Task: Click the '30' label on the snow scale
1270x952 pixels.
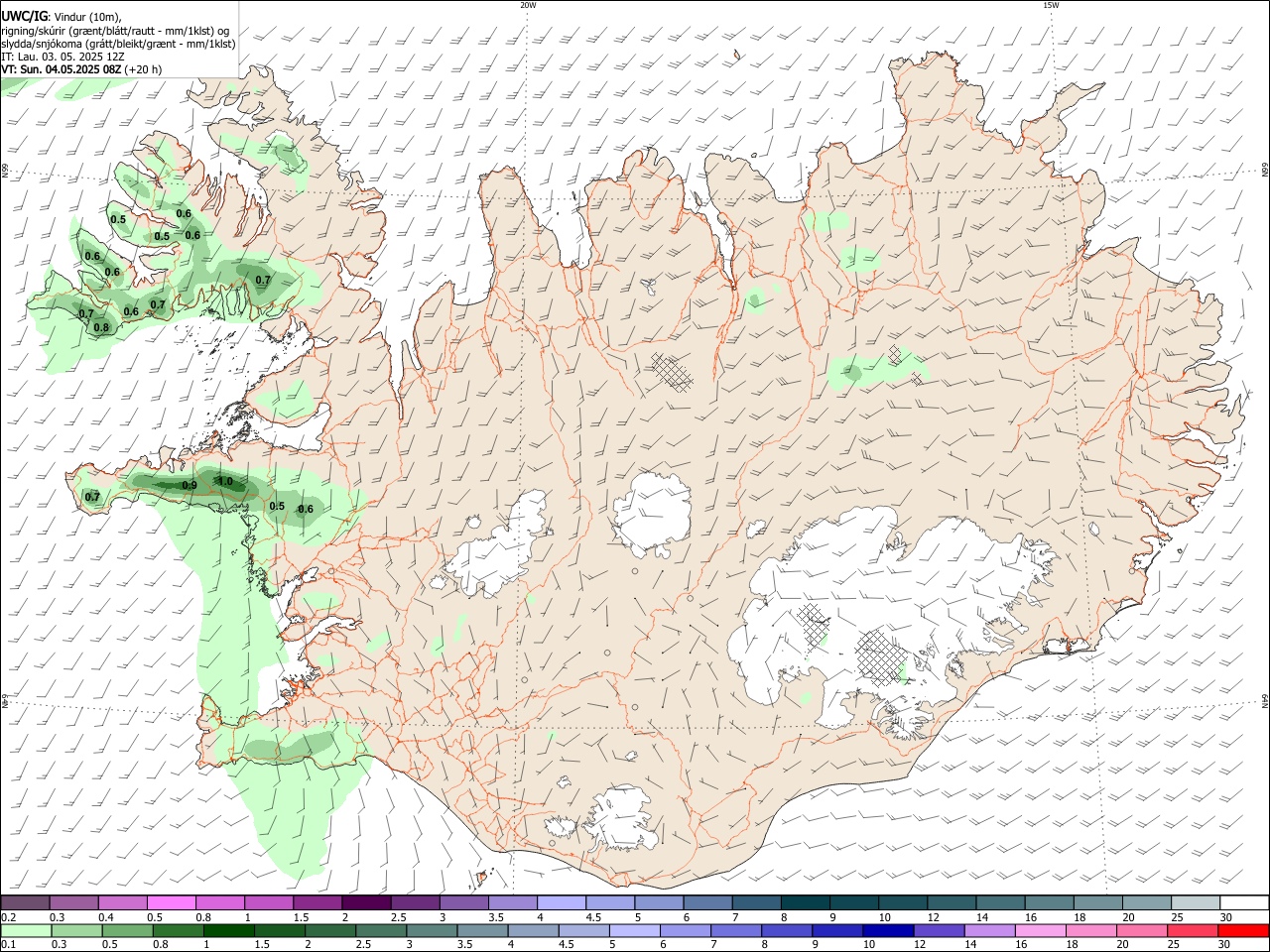Action: (1225, 917)
